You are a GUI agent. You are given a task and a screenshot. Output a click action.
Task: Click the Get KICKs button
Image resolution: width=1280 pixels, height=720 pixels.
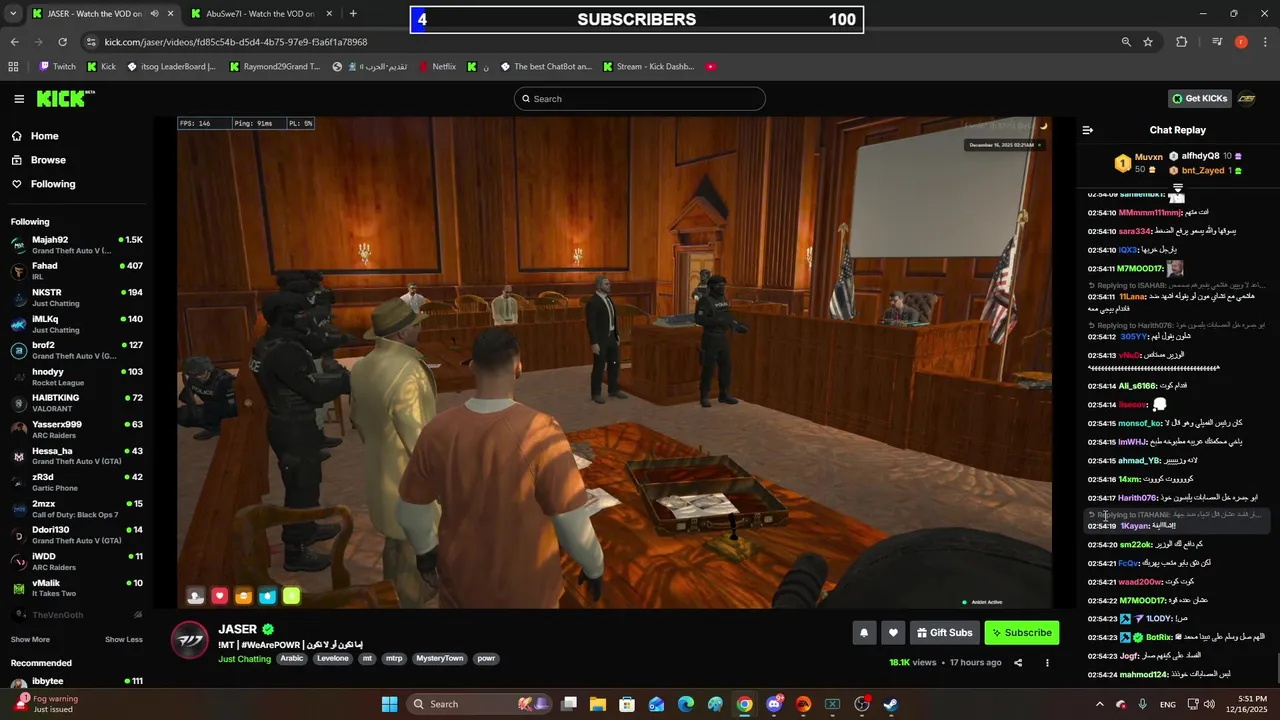pyautogui.click(x=1199, y=98)
